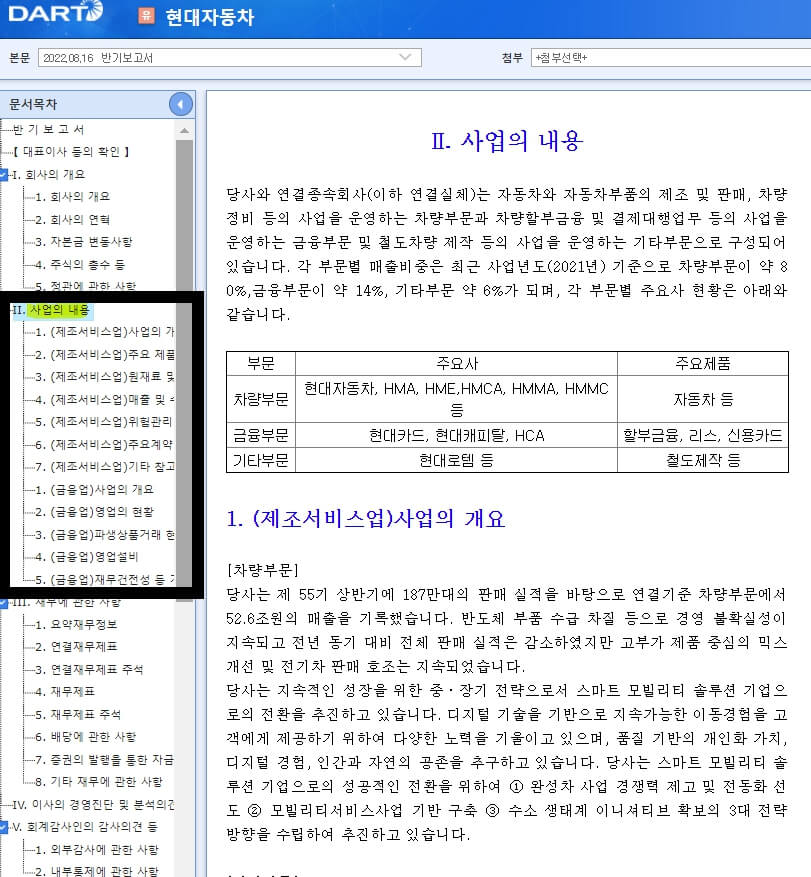Open 5. (금융업)재무건전성 tree item

tap(105, 579)
